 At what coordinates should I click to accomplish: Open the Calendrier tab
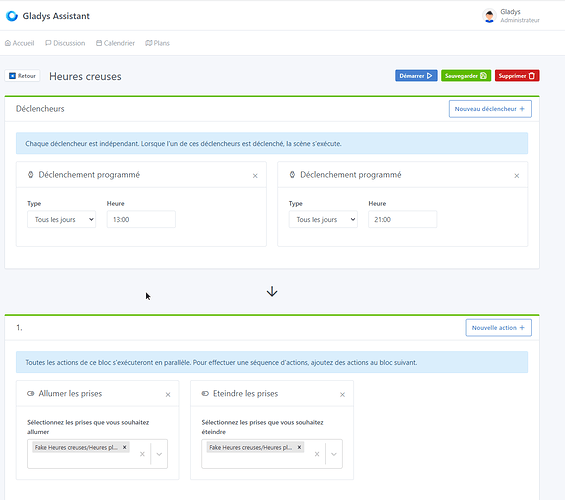point(115,43)
